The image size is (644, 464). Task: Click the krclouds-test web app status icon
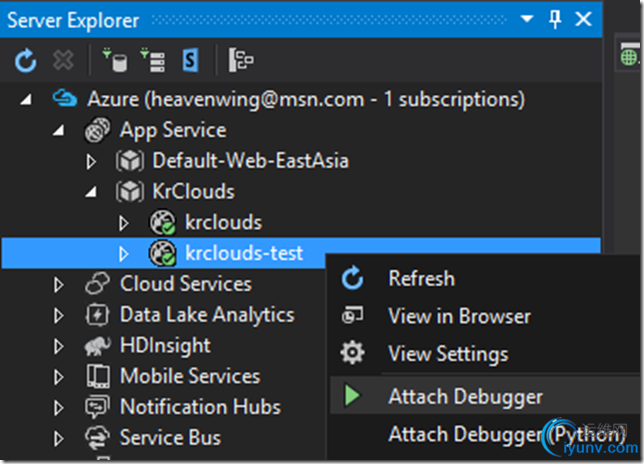tap(162, 253)
